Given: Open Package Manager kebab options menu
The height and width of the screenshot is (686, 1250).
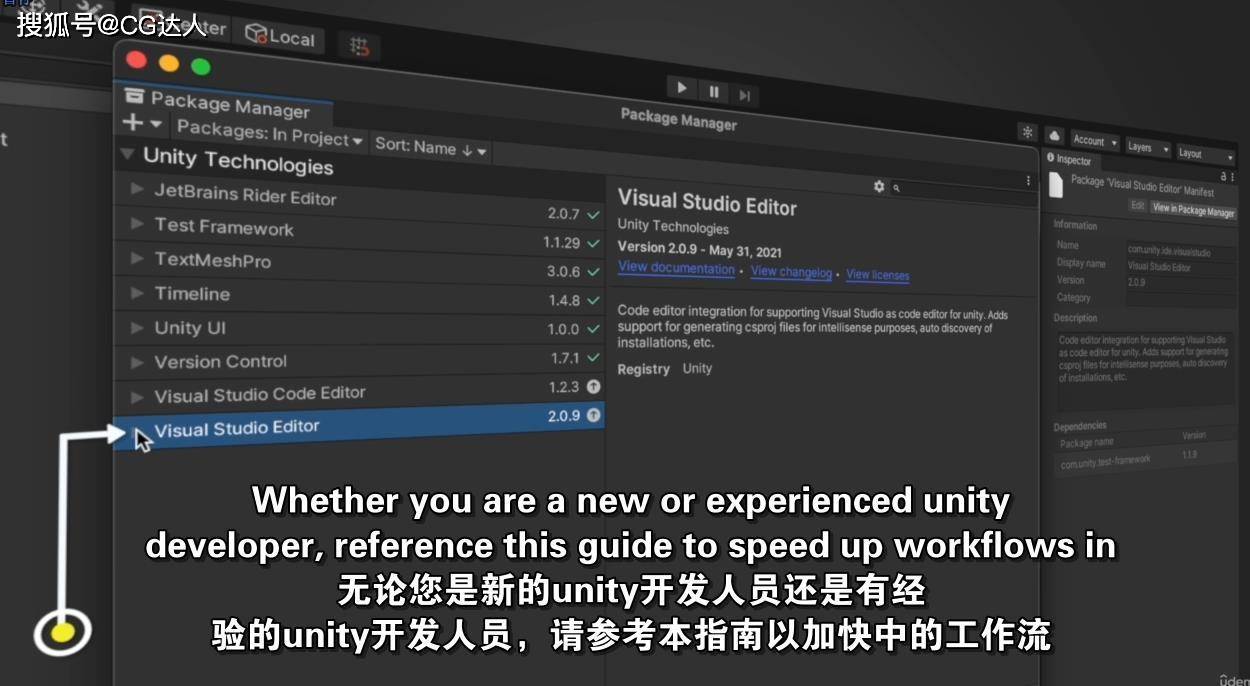Looking at the screenshot, I should [x=1028, y=181].
